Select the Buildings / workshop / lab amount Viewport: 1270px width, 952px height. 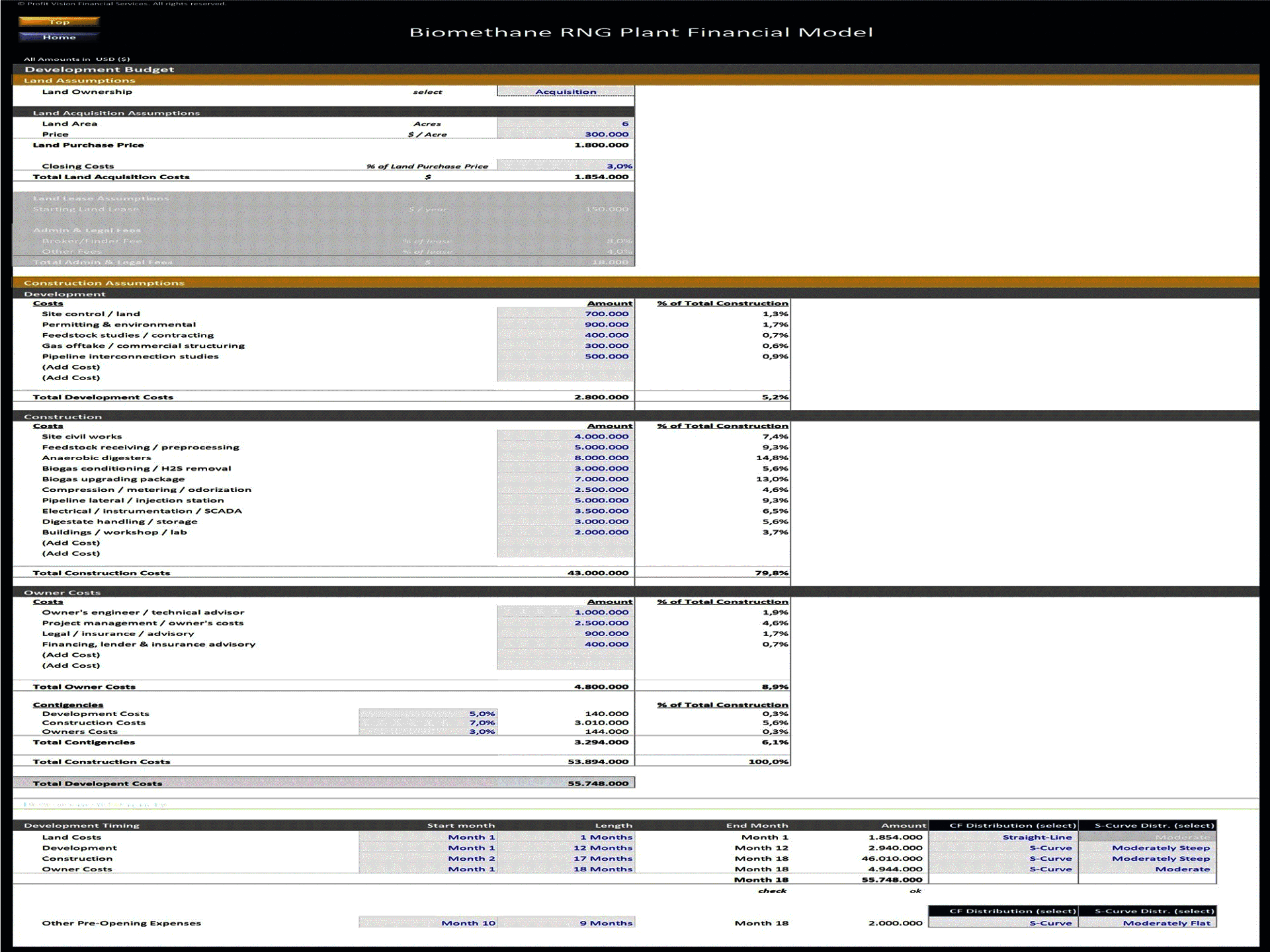point(566,532)
